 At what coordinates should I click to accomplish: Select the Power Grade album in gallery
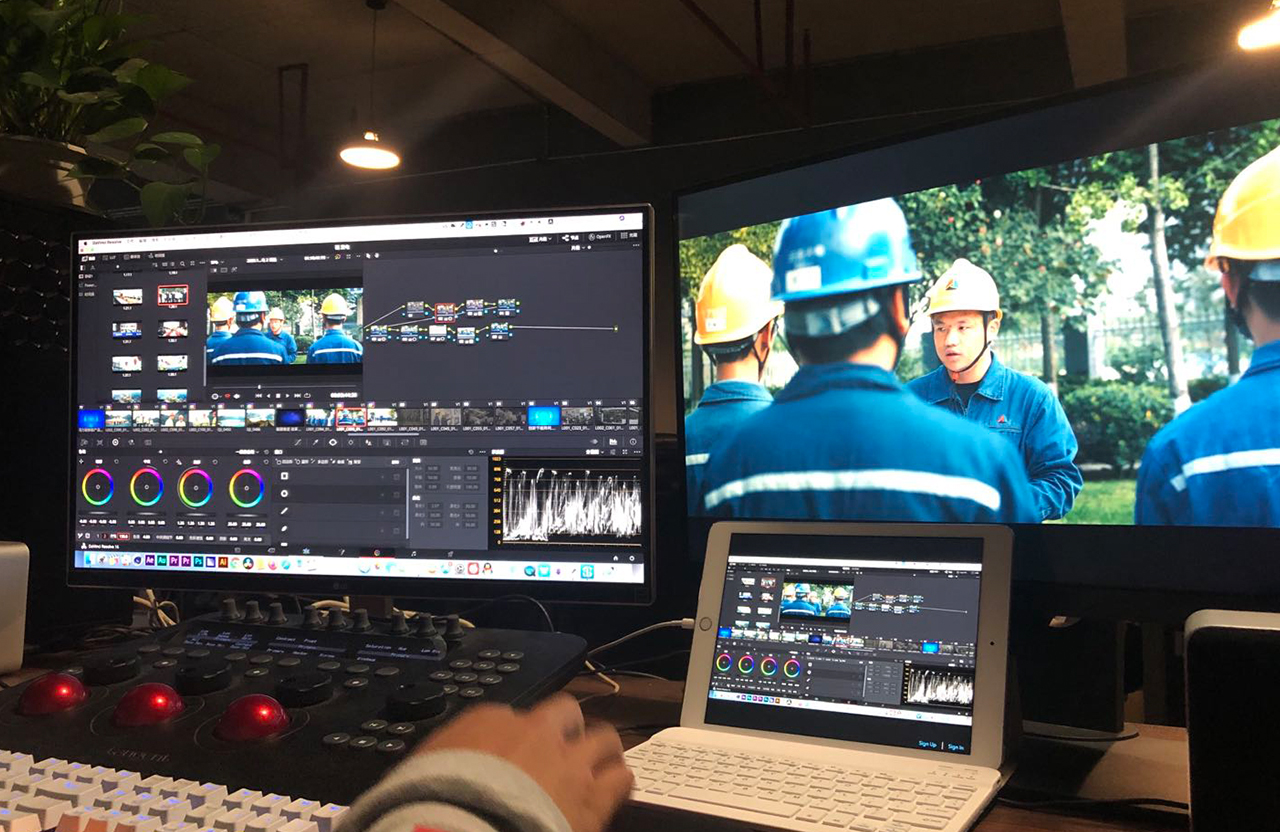click(x=90, y=284)
